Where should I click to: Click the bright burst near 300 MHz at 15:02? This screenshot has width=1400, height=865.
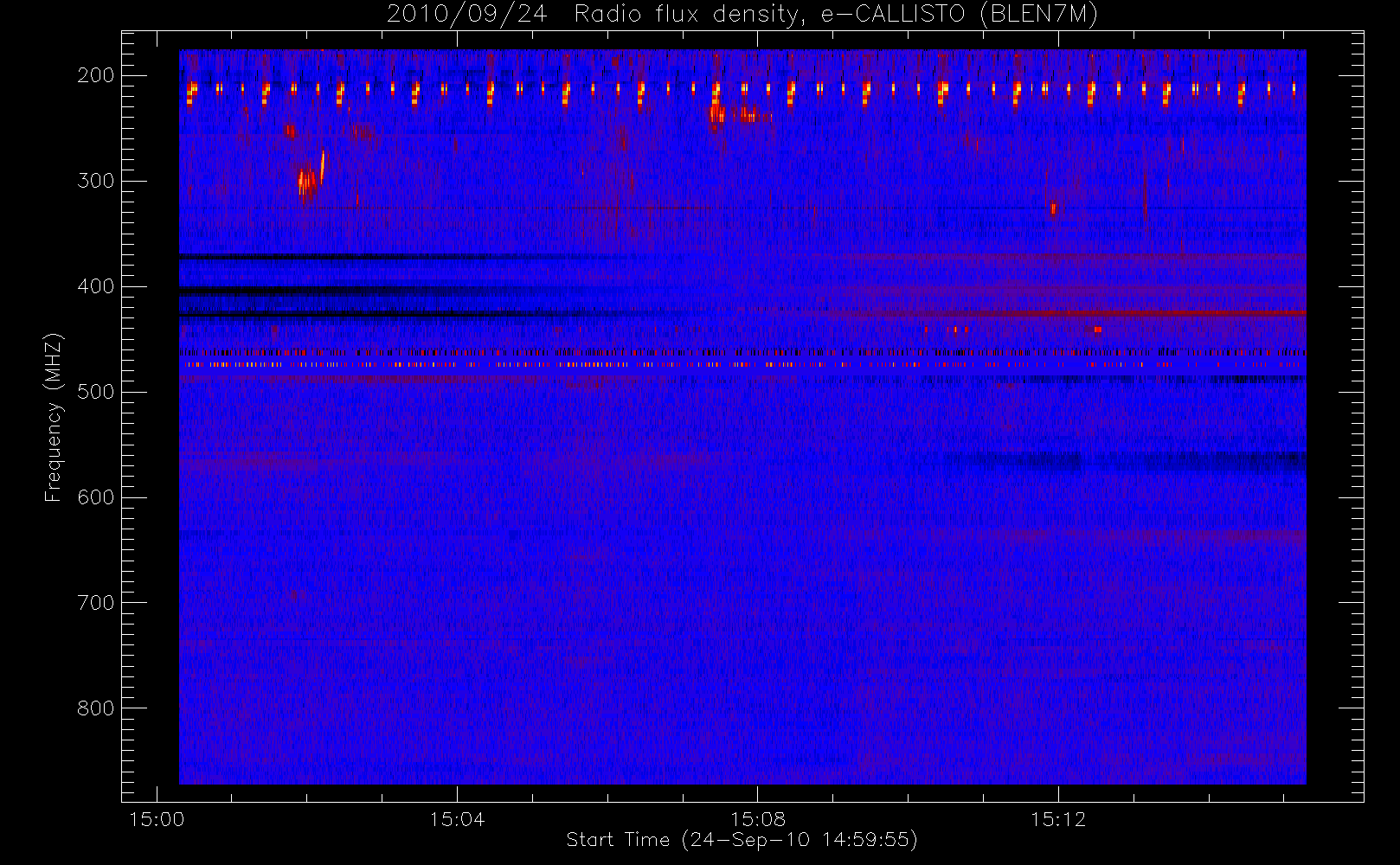[x=311, y=176]
